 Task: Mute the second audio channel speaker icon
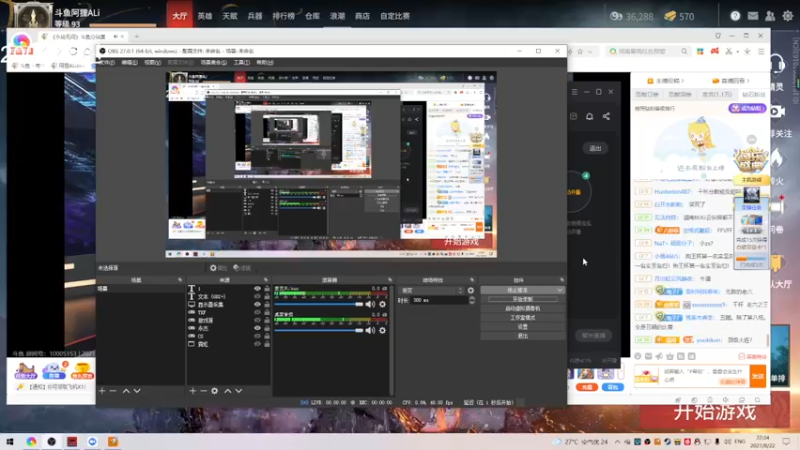(370, 331)
